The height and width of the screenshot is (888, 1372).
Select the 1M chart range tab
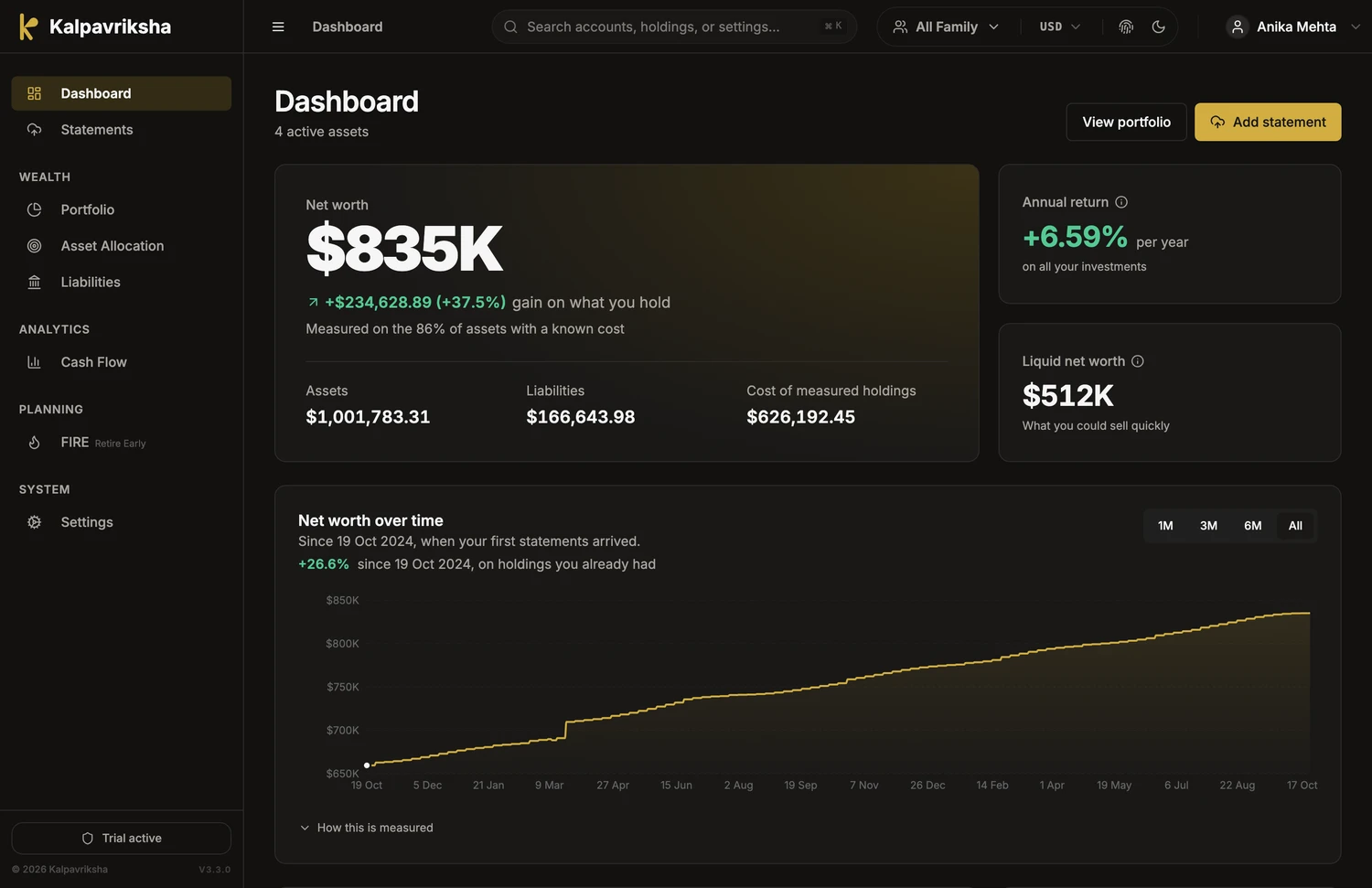1165,526
